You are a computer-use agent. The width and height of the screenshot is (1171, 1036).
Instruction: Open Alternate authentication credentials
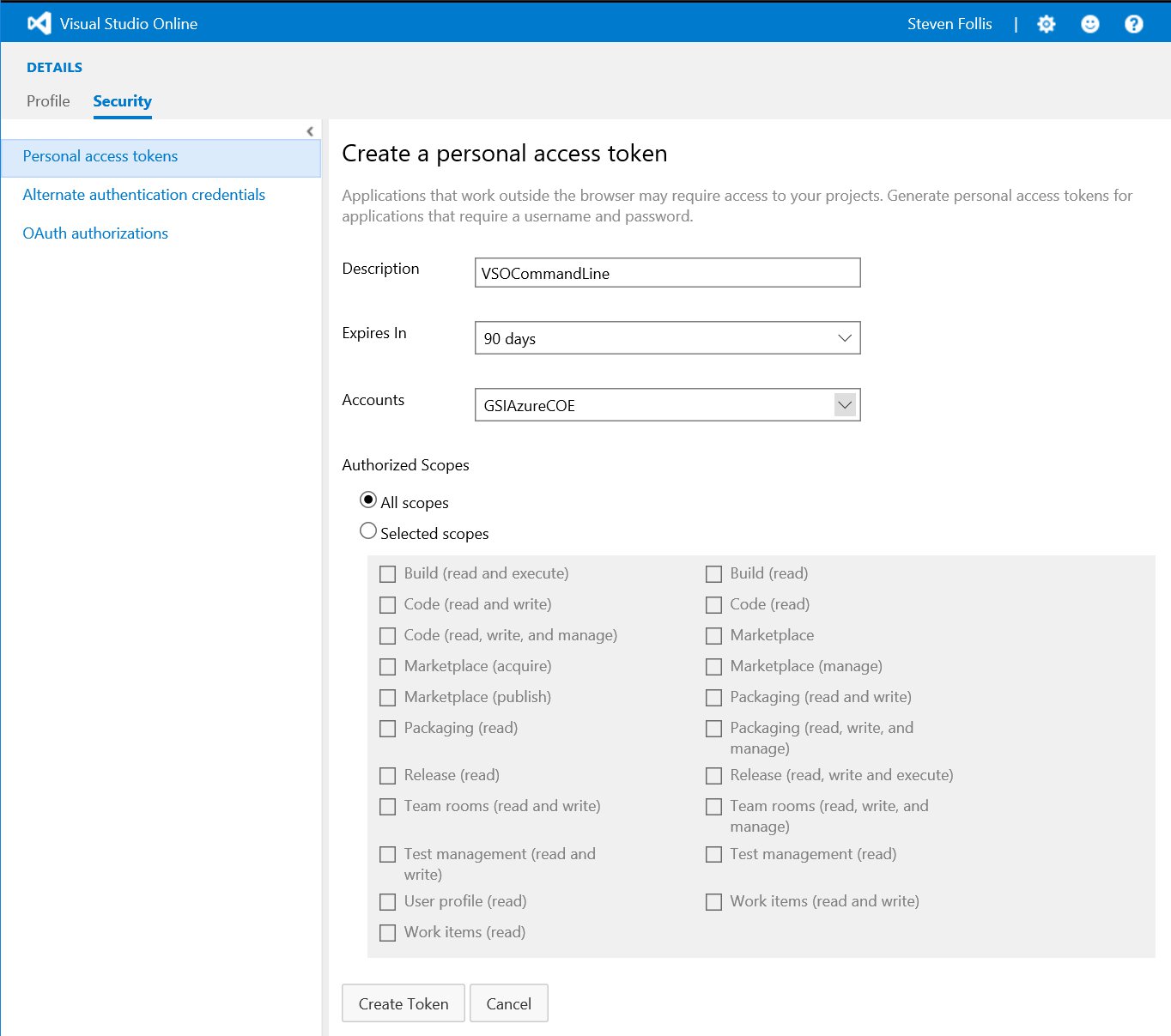click(143, 195)
